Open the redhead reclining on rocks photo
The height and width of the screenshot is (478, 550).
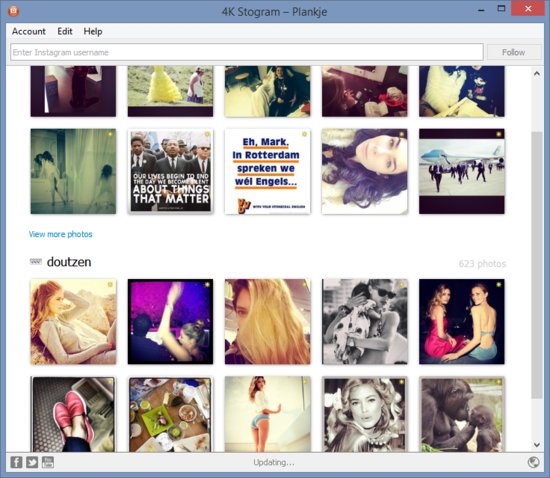(x=73, y=322)
